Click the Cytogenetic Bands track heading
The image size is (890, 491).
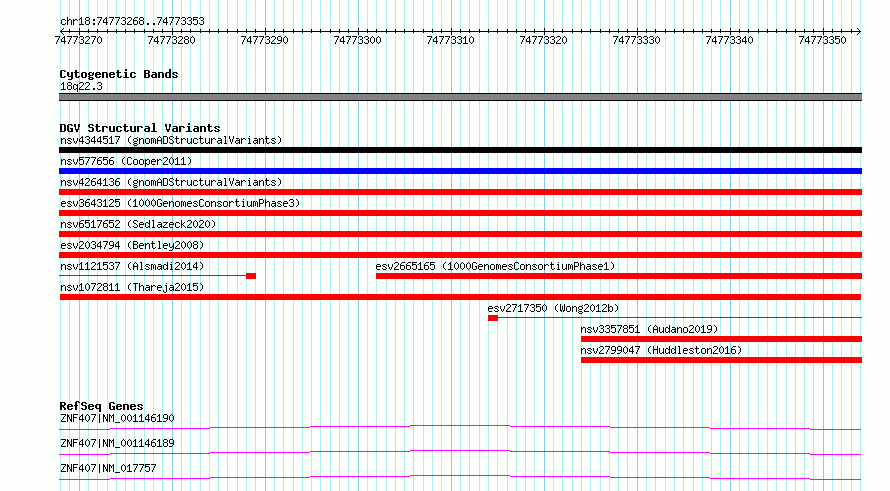119,74
